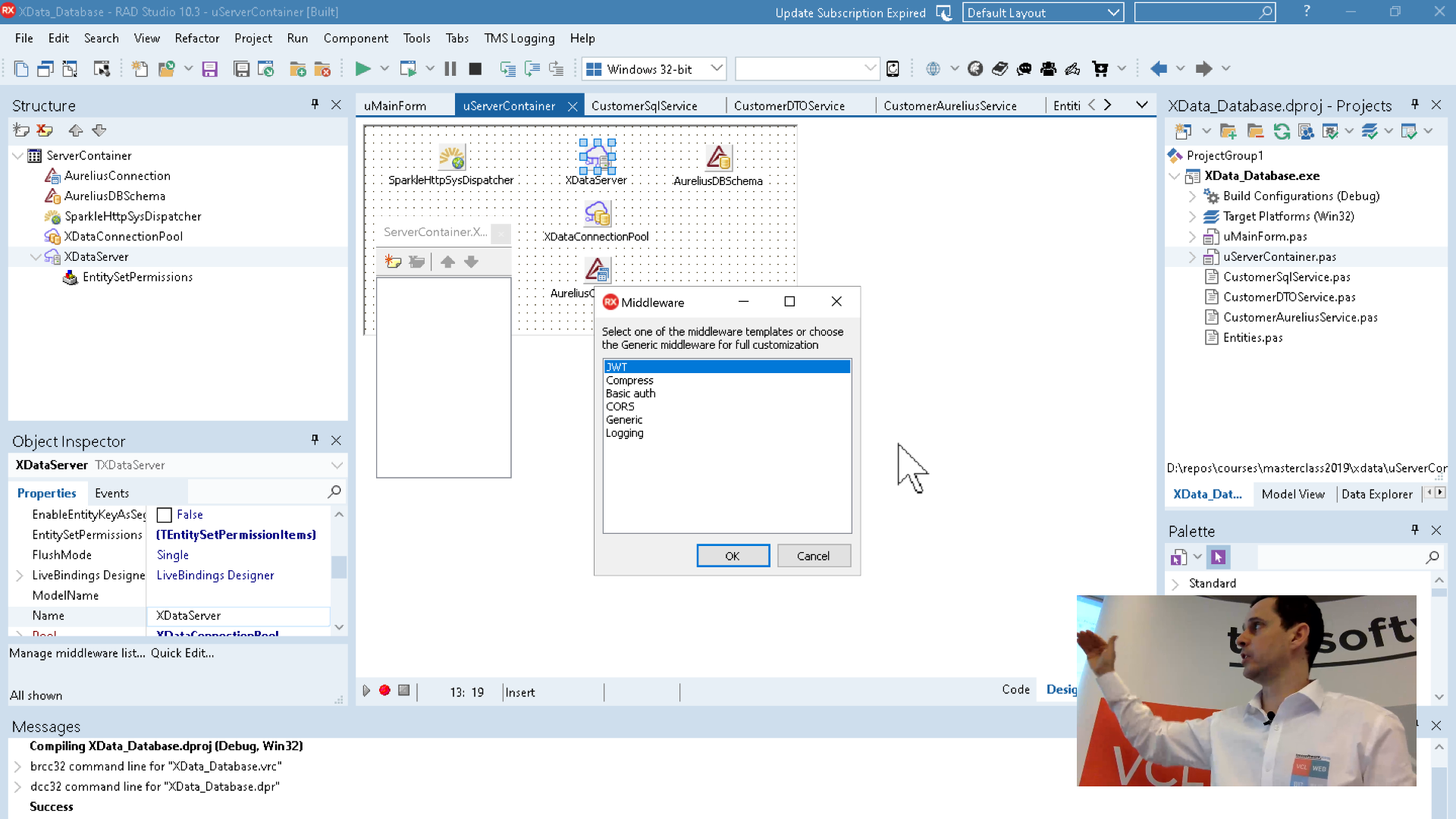Expand Build Configurations (Debug) node

1192,196
